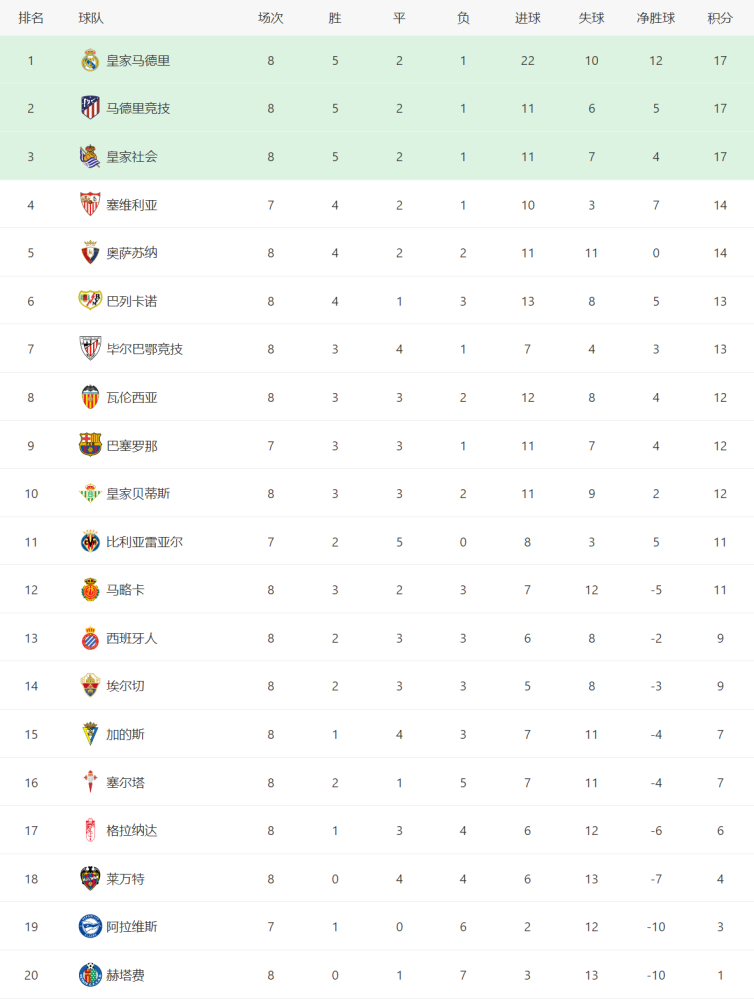Click the Atletico Madrid (马德里竞技) badge icon
Image resolution: width=754 pixels, height=1000 pixels.
pos(90,108)
